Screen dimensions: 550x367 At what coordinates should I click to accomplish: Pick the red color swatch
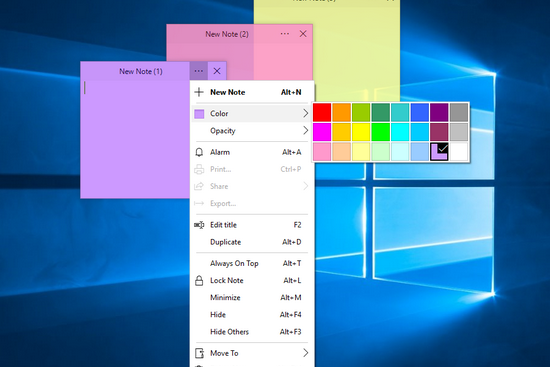(x=322, y=112)
